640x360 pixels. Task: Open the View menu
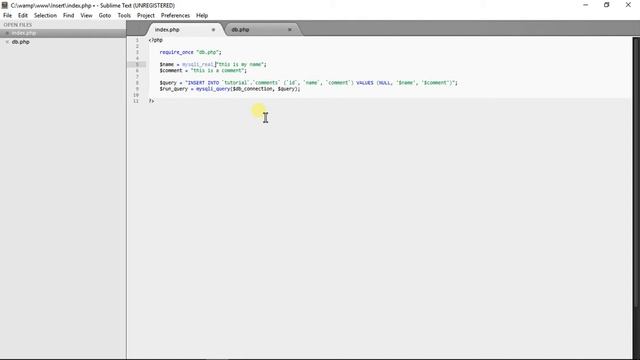pyautogui.click(x=86, y=16)
